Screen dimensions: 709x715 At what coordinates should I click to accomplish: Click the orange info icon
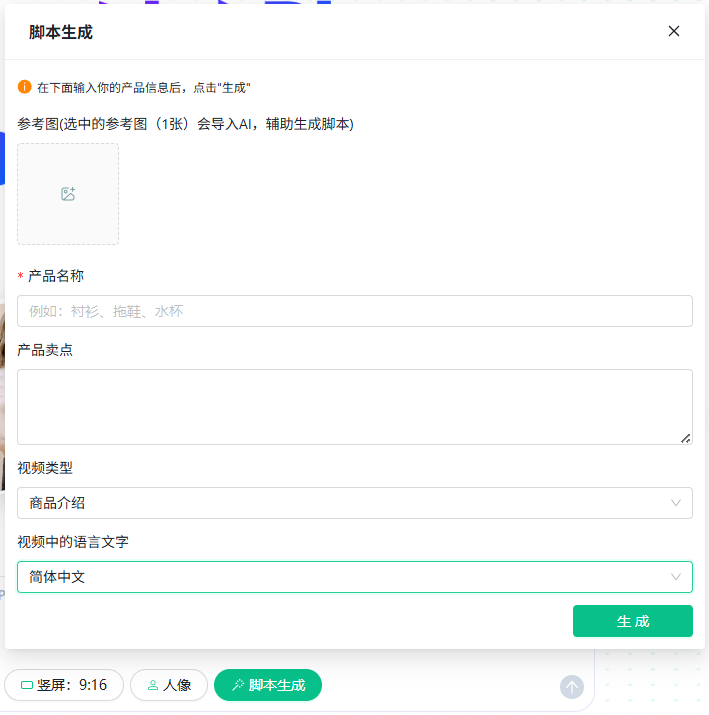coord(25,87)
